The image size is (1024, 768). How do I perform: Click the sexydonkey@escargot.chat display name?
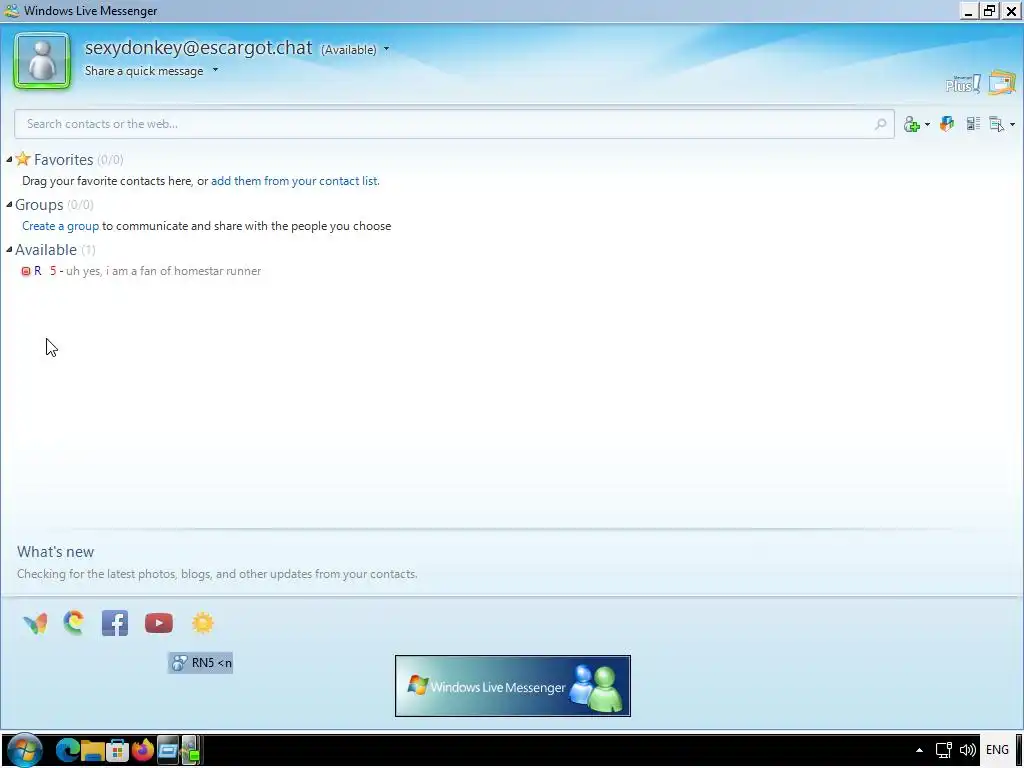point(199,48)
